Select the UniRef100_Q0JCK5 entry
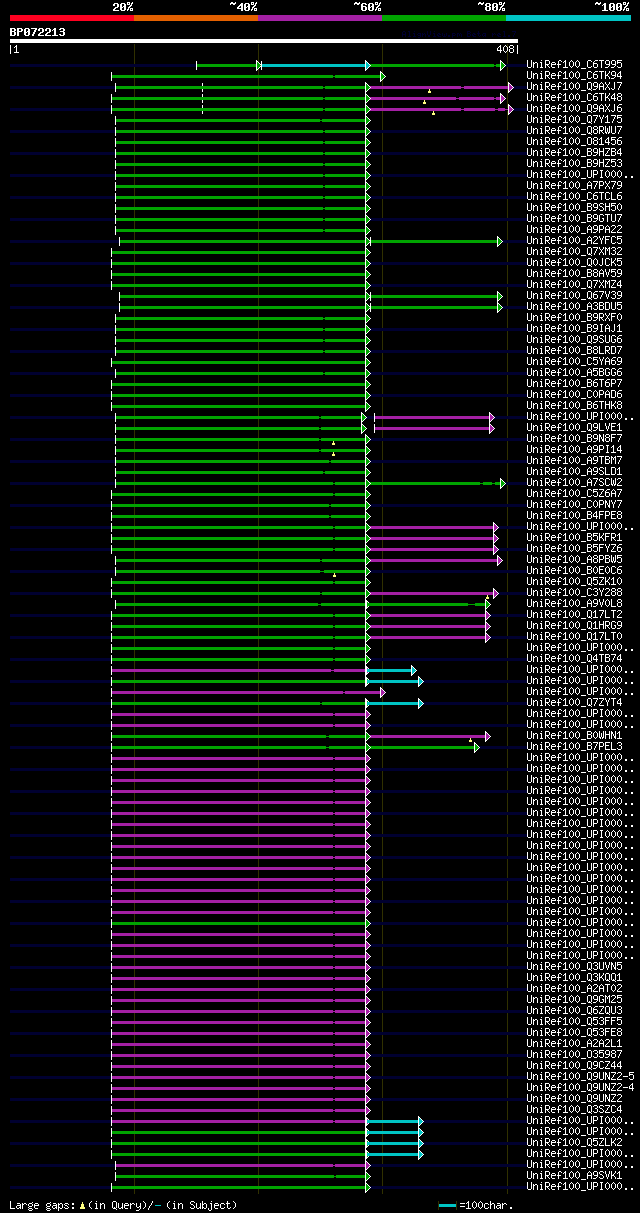This screenshot has height=1213, width=640. pyautogui.click(x=574, y=262)
